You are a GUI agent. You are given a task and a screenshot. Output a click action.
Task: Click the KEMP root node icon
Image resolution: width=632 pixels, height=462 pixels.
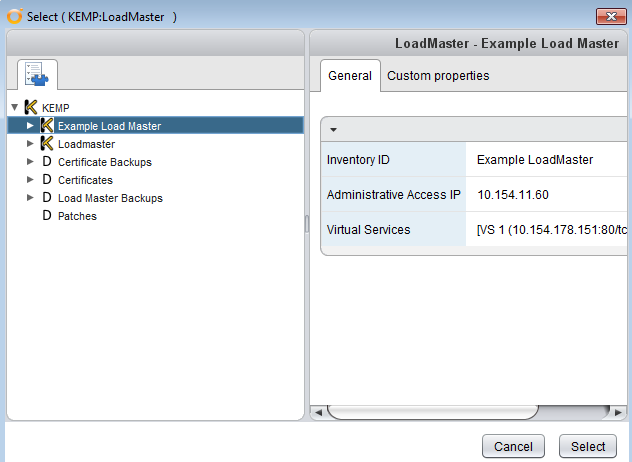31,107
